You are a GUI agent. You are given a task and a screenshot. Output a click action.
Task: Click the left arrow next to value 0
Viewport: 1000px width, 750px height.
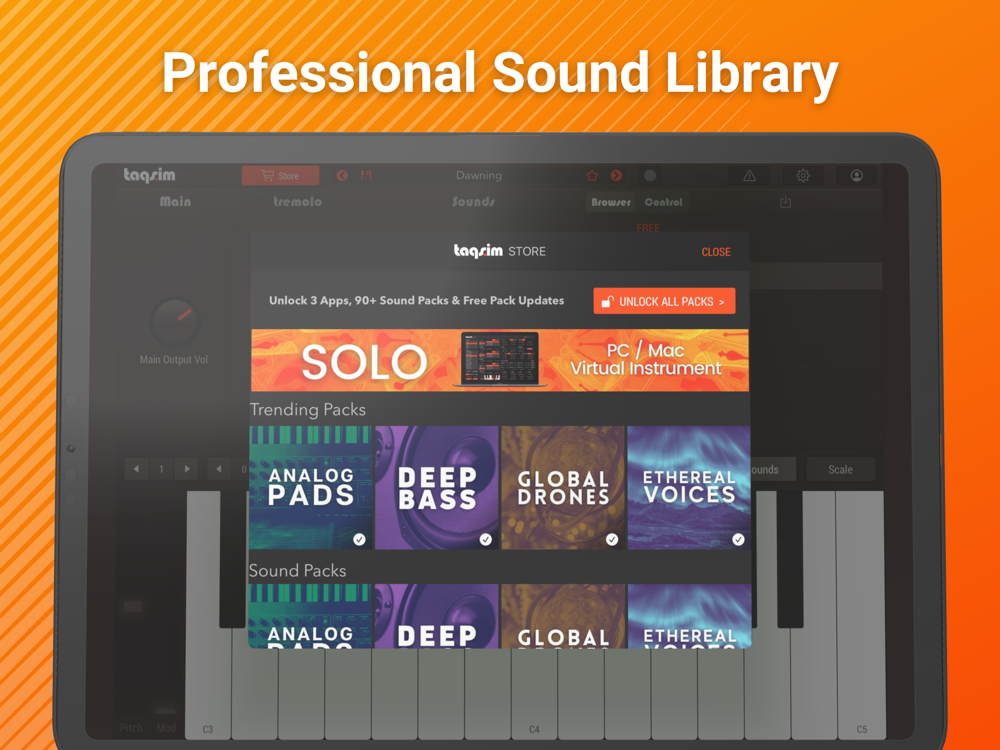click(219, 469)
